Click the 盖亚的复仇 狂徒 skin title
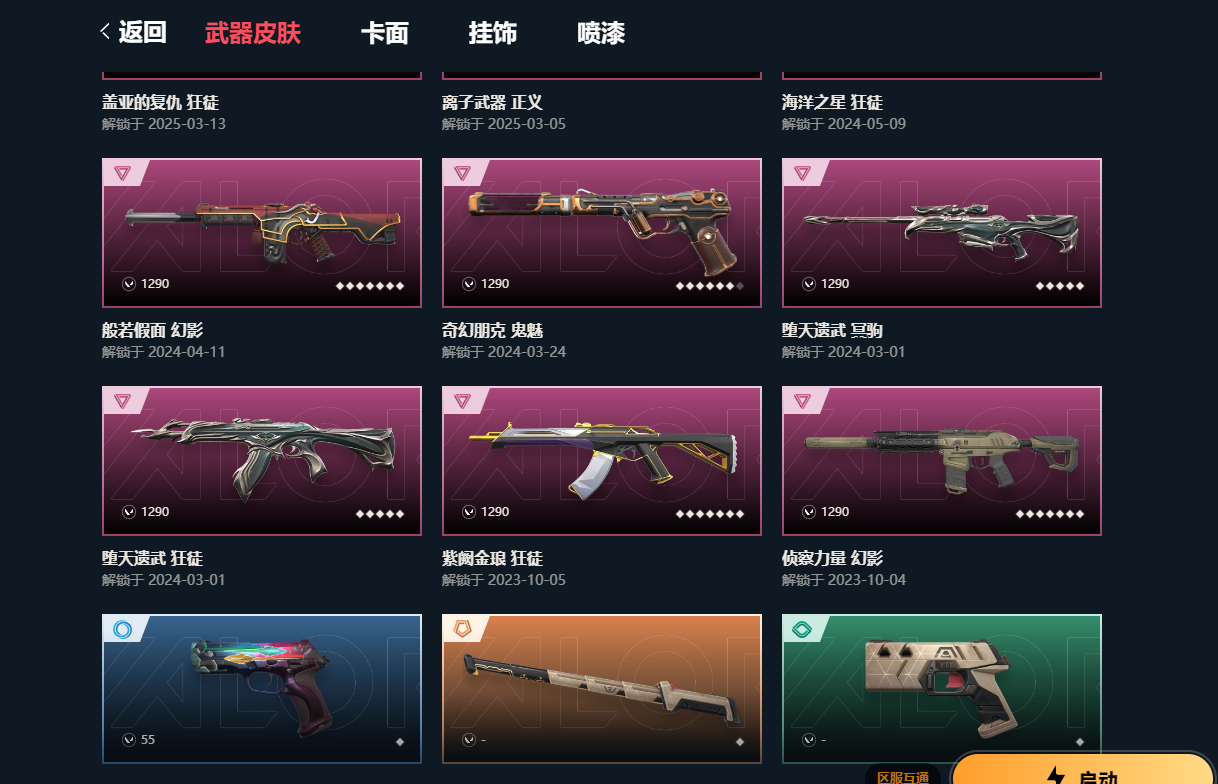The width and height of the screenshot is (1218, 784). pos(160,103)
